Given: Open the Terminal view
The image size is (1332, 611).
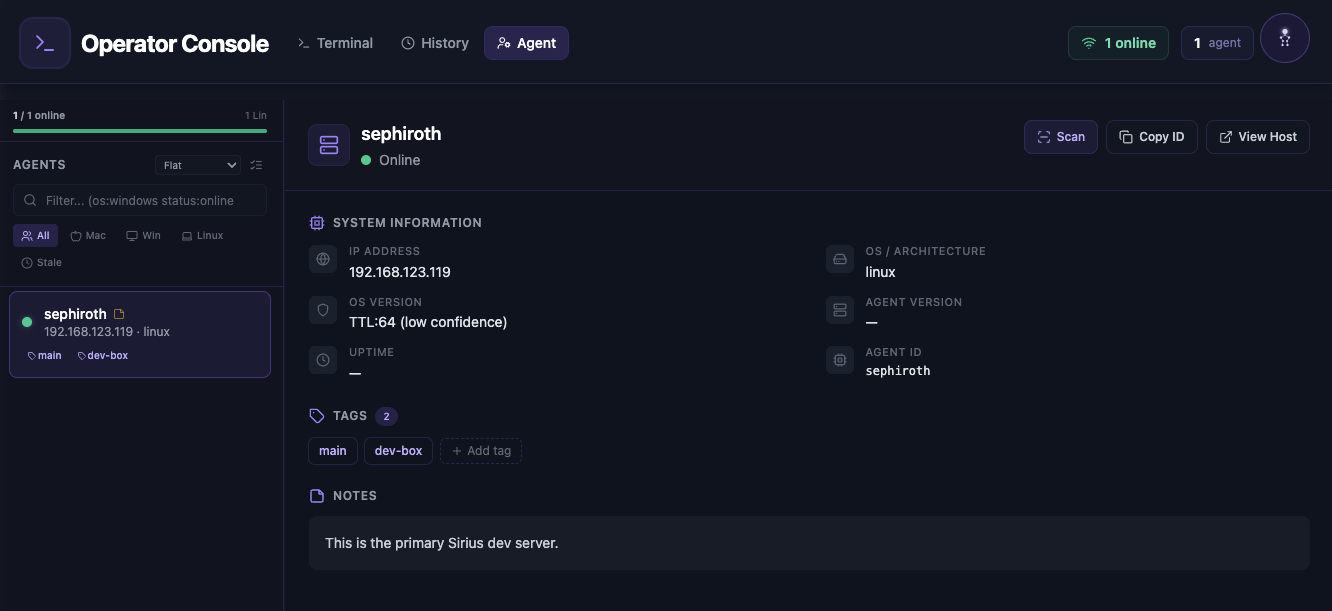Looking at the screenshot, I should pos(335,43).
